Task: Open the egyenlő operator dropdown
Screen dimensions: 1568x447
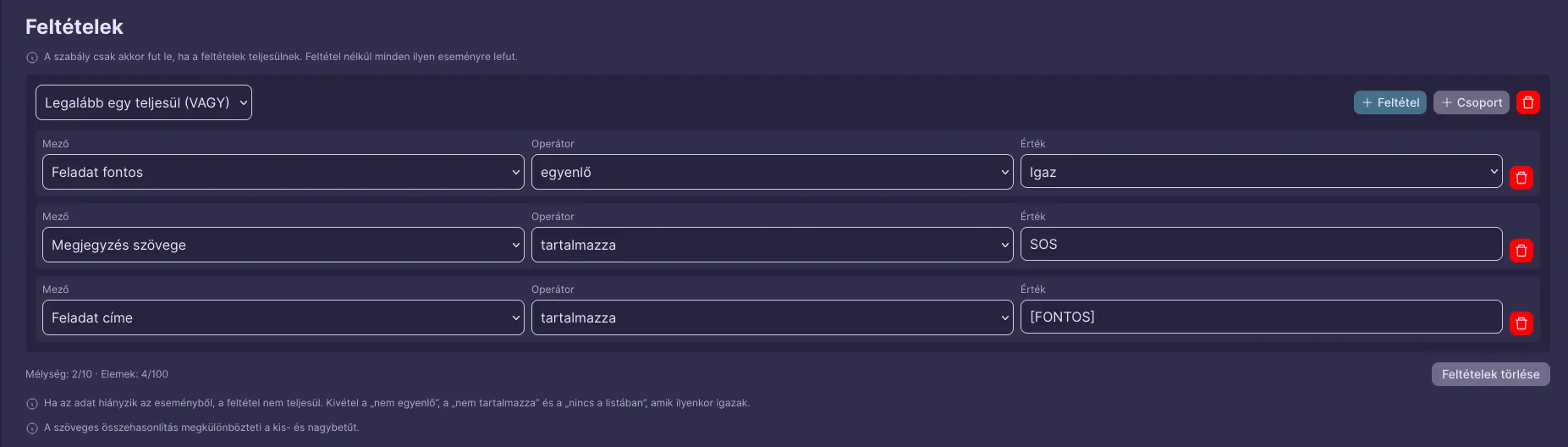Action: (x=772, y=172)
